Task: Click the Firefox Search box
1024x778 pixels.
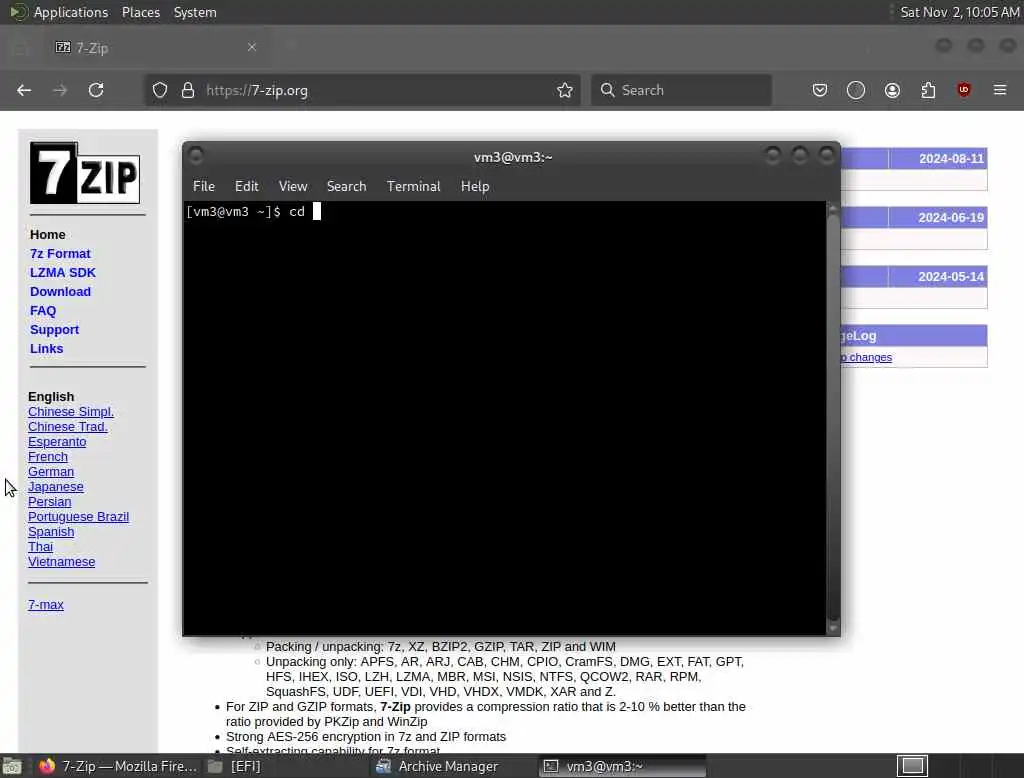Action: 681,90
